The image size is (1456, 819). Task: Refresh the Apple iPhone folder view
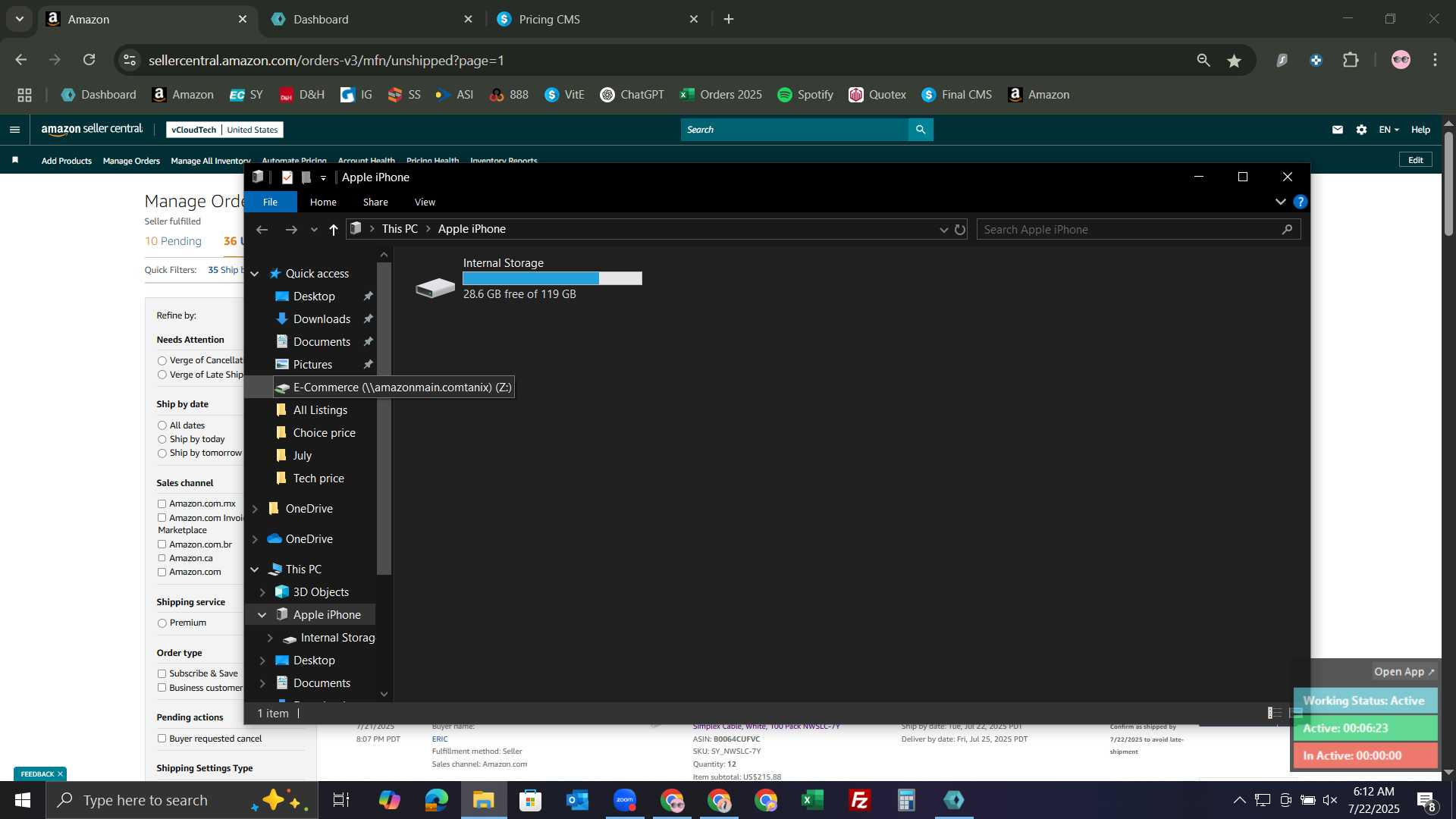click(x=960, y=230)
